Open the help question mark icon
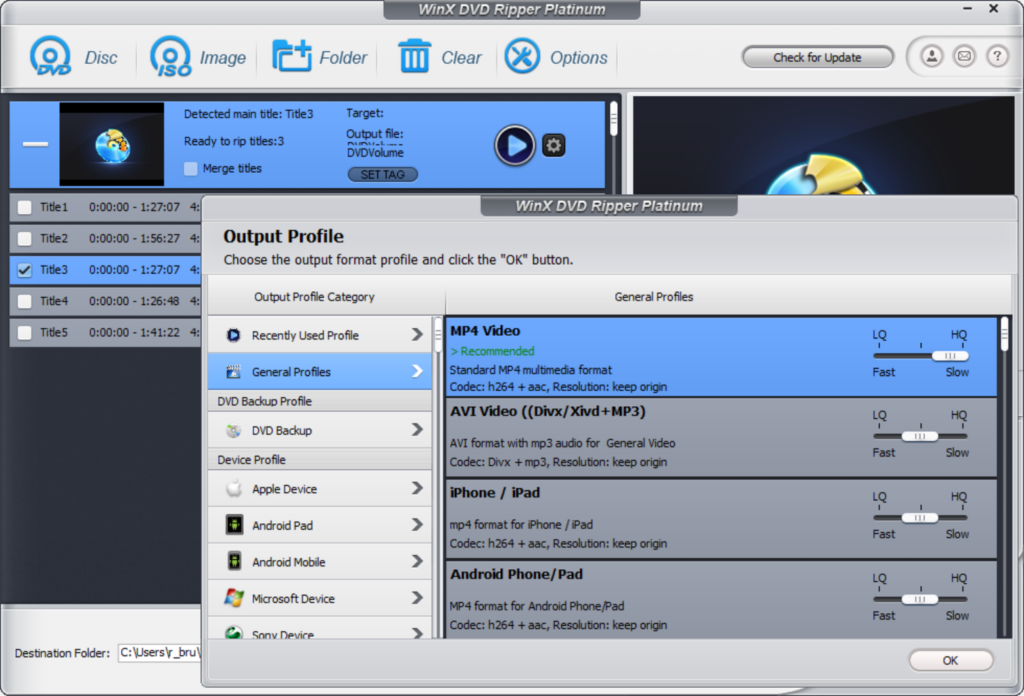Screen dimensions: 1024x696 tap(996, 57)
